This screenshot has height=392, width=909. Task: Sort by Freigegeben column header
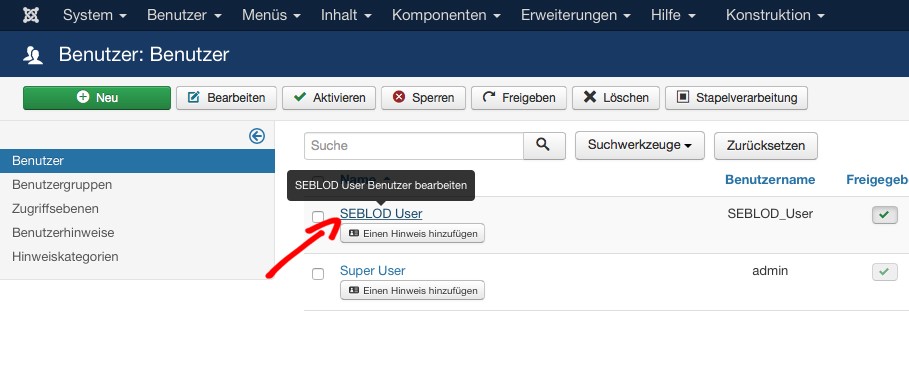877,180
